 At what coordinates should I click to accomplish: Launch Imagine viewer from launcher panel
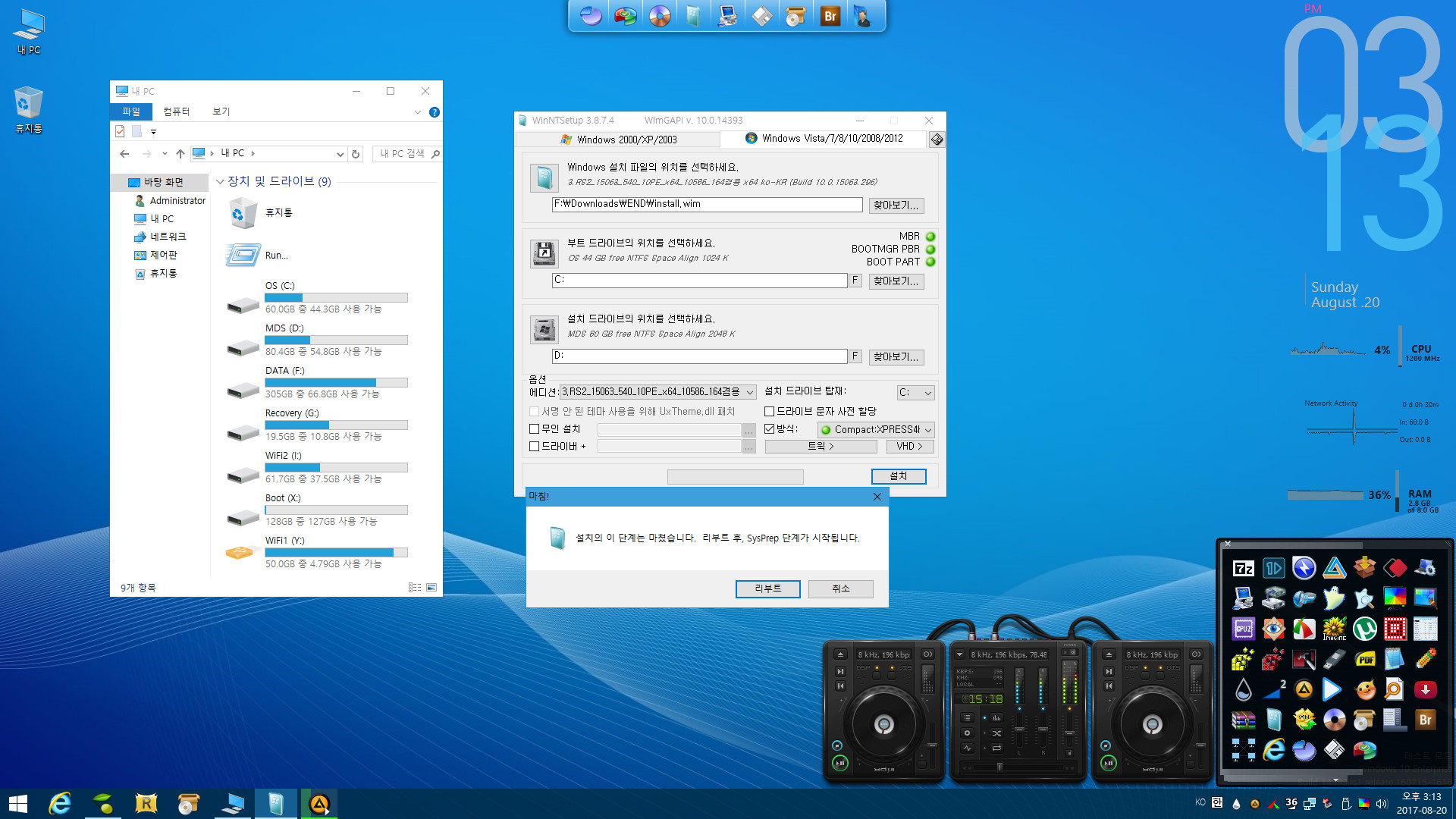pyautogui.click(x=1334, y=629)
